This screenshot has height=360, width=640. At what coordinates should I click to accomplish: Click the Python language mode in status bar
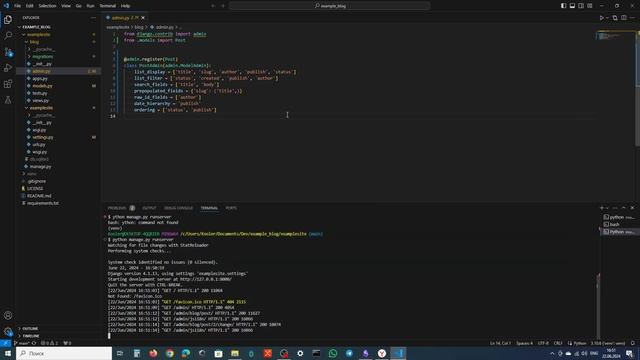[x=580, y=343]
